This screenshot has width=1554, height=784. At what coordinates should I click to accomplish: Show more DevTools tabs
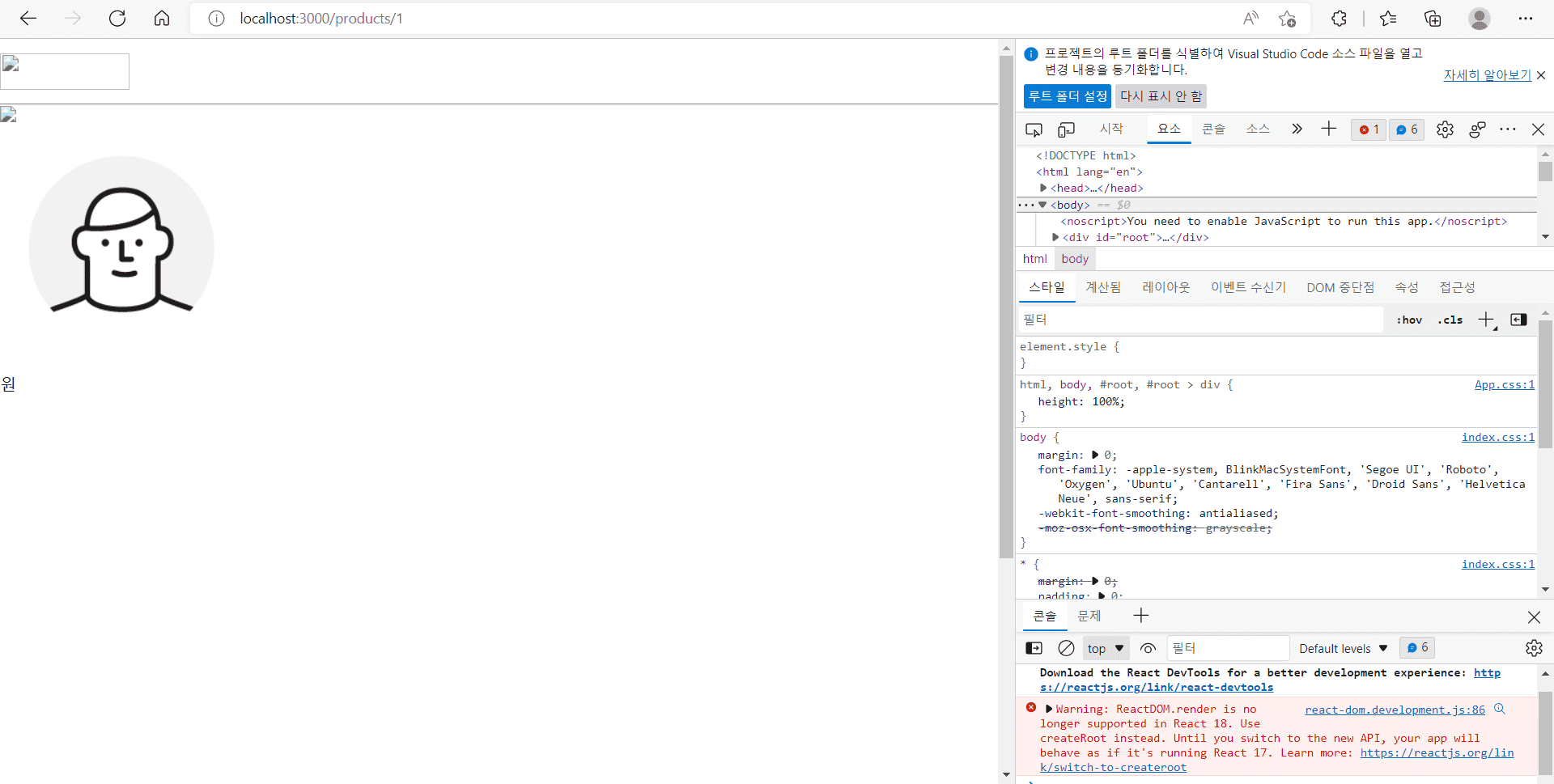1297,129
